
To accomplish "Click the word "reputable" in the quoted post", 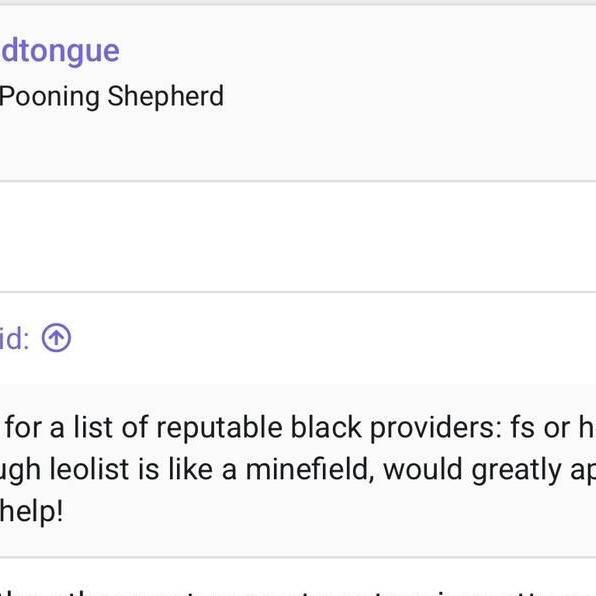I will click(x=219, y=428).
